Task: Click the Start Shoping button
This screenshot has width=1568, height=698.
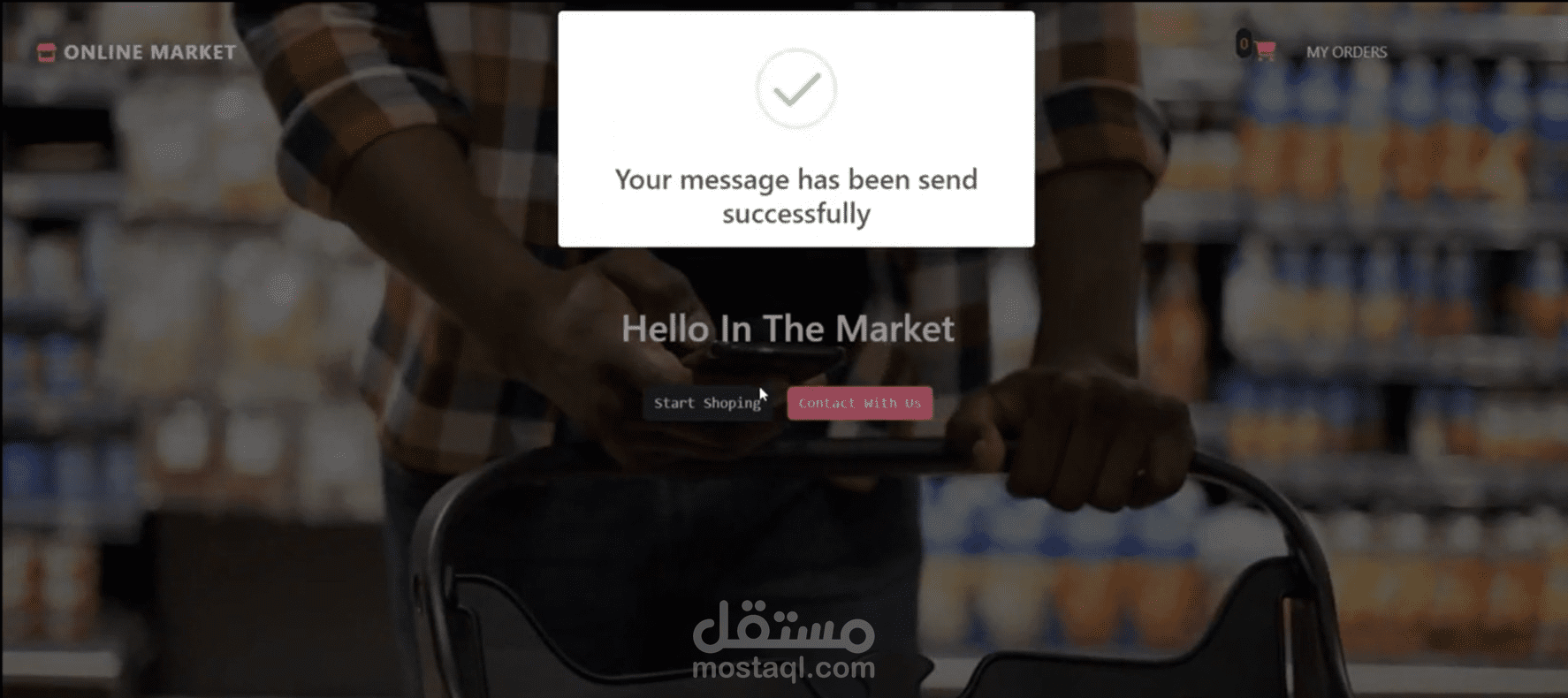Action: [x=707, y=403]
